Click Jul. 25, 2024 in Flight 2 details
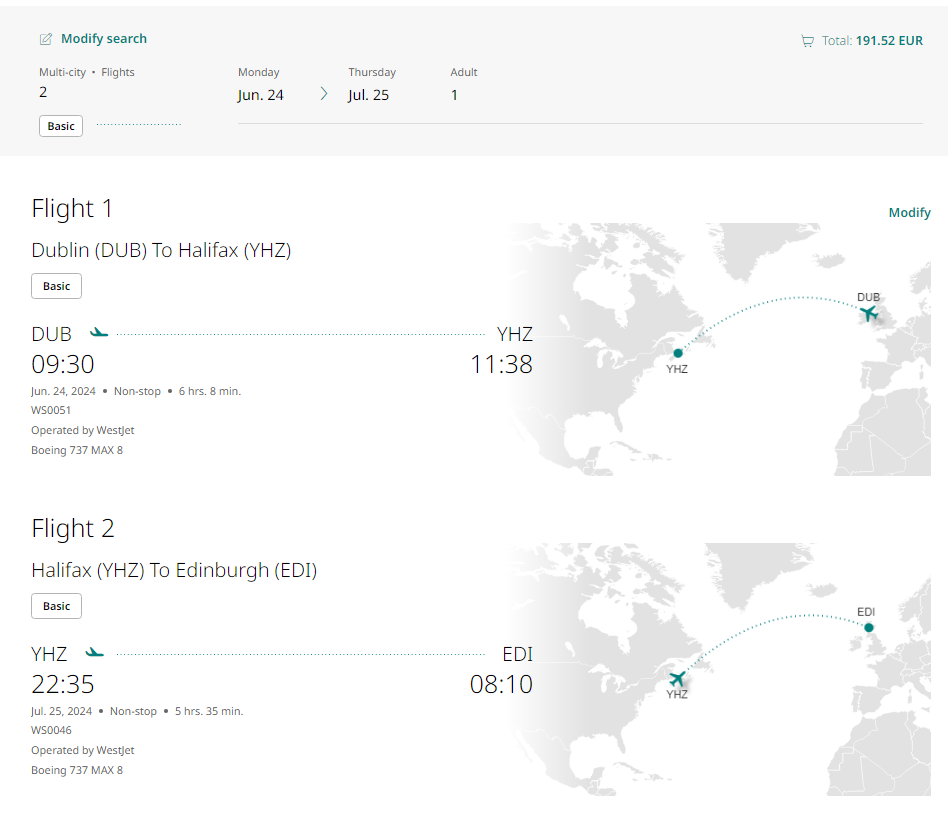The image size is (948, 815). click(62, 711)
